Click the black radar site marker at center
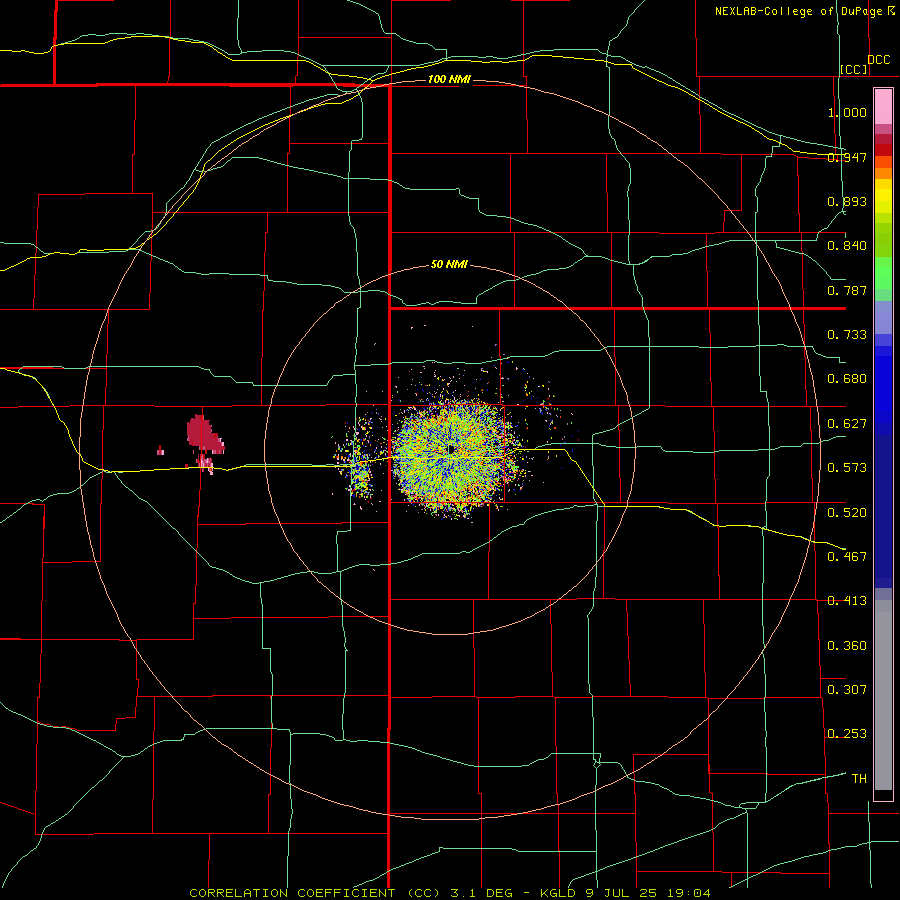 coord(451,449)
